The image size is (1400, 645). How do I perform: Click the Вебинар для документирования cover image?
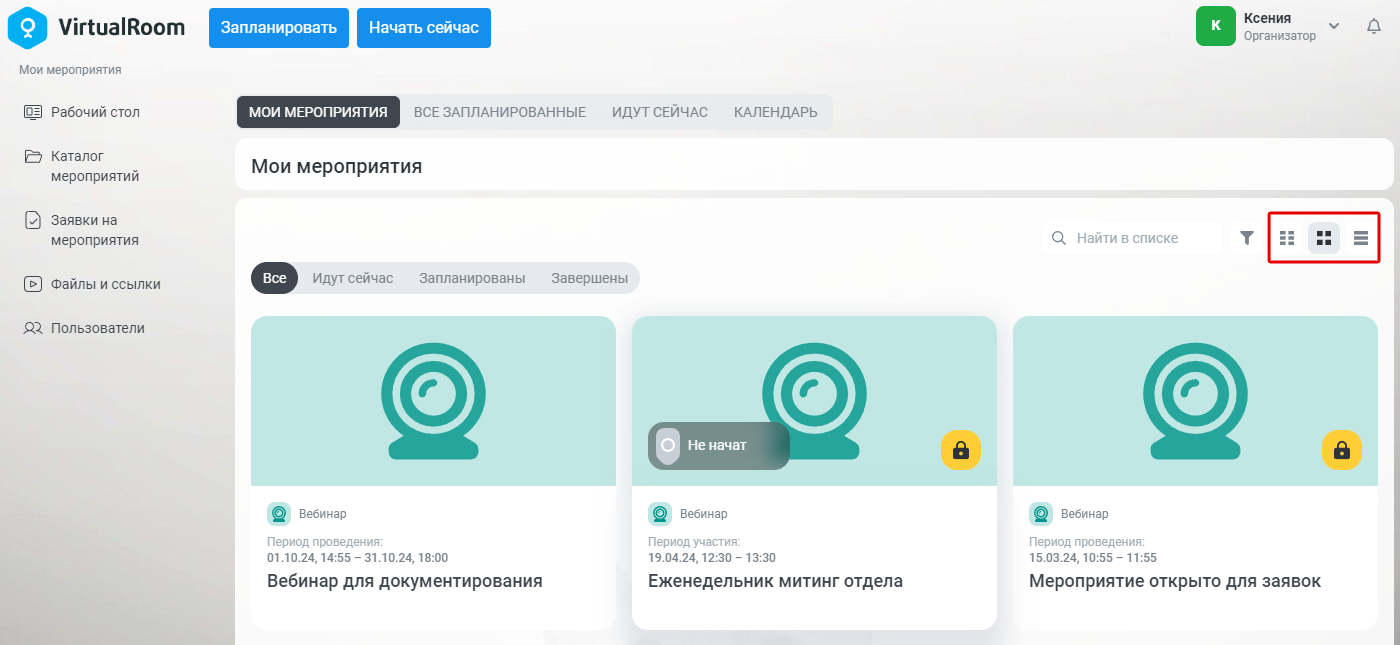click(433, 401)
